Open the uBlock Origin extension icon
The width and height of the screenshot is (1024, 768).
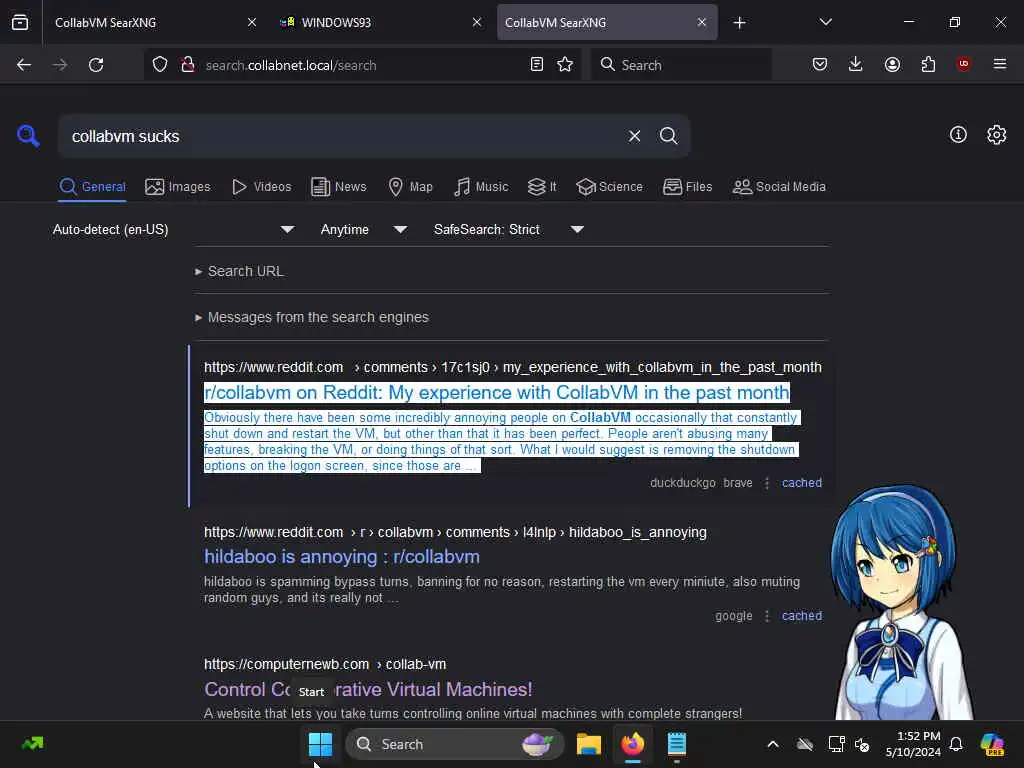coord(963,63)
